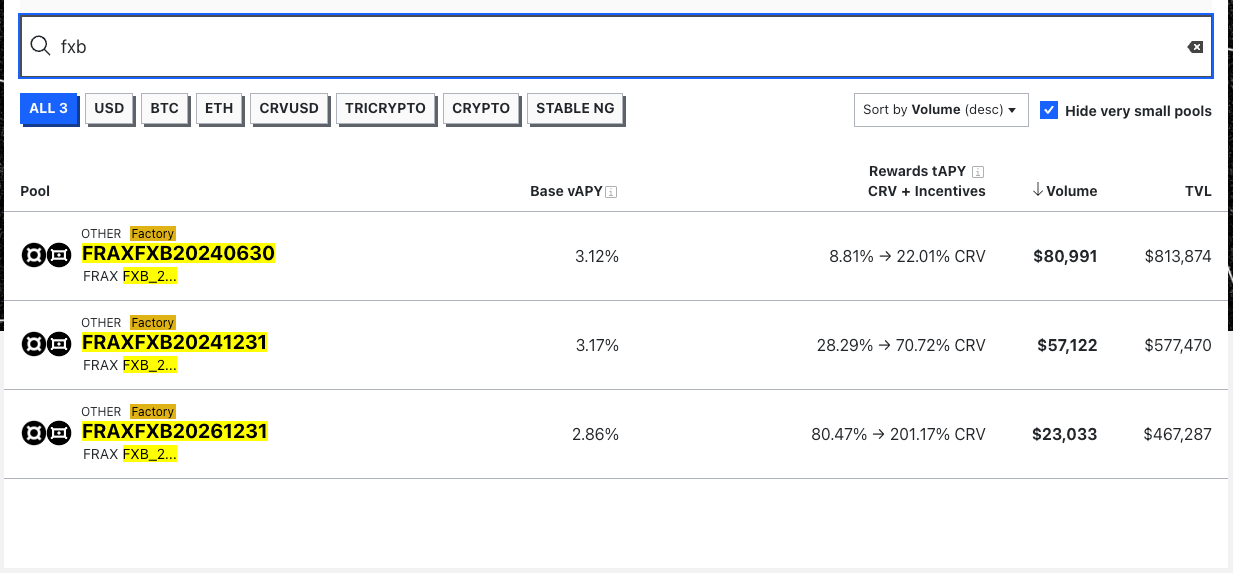Clear the search with the backspace icon
The height and width of the screenshot is (573, 1233).
coord(1195,47)
